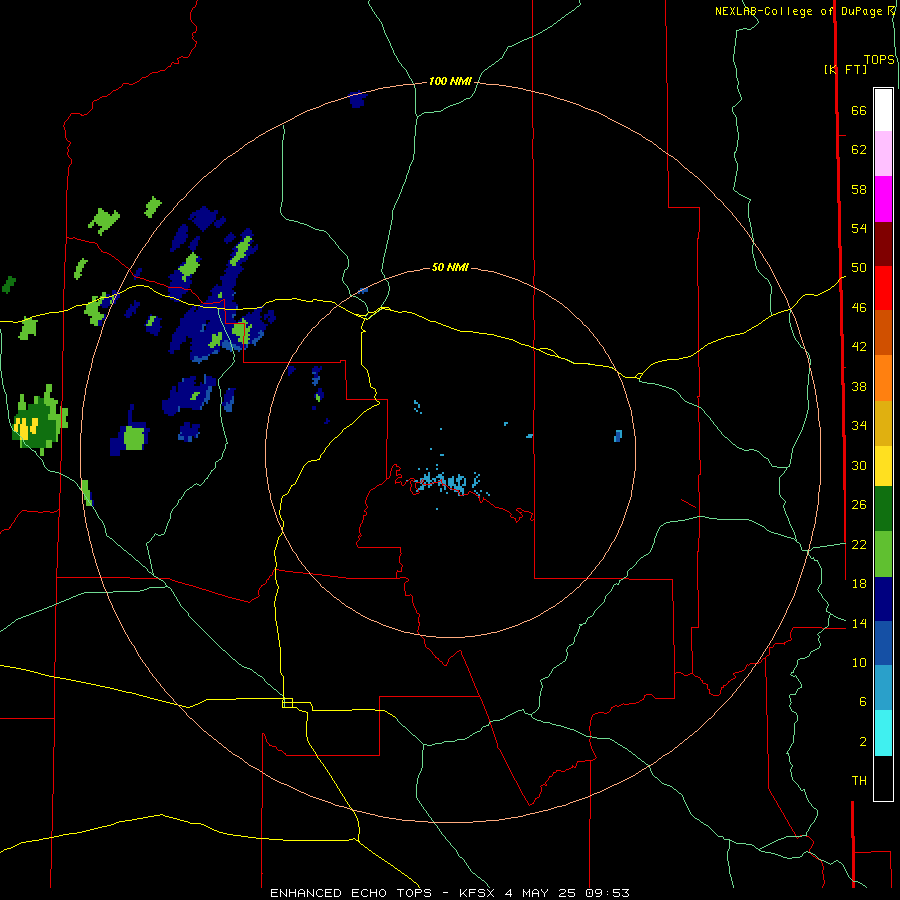Click the gold legend swatch

(883, 423)
